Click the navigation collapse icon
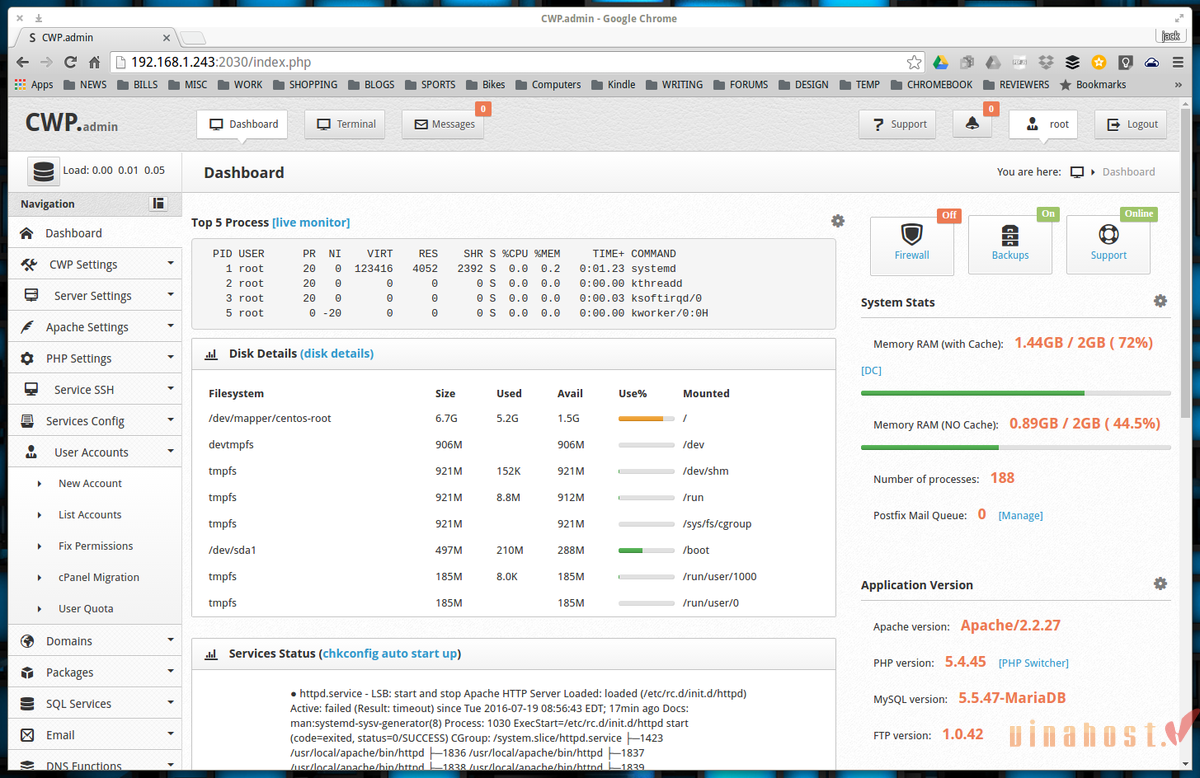The image size is (1200, 778). (x=158, y=203)
